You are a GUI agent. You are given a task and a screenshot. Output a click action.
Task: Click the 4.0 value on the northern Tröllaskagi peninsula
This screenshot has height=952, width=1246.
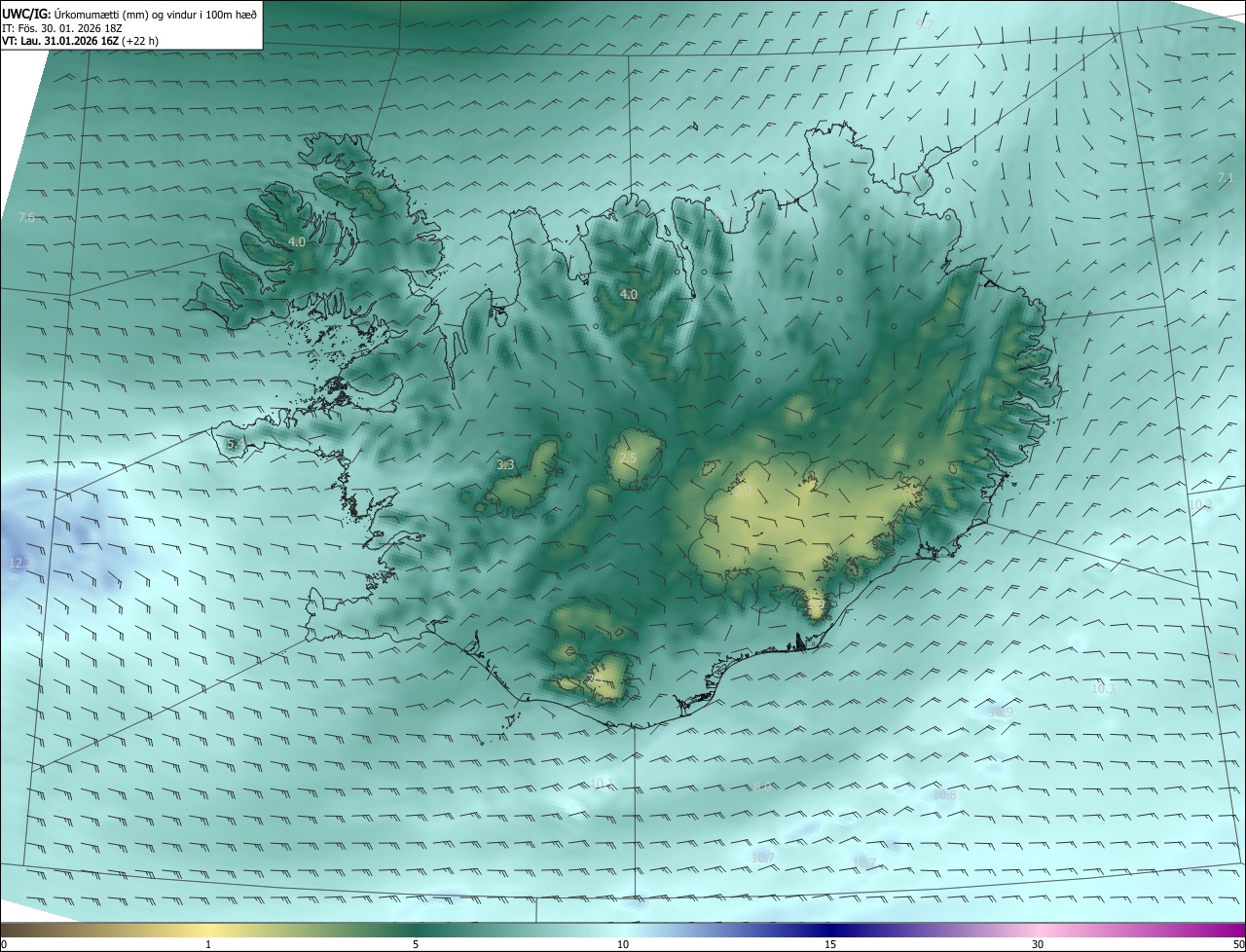coord(629,294)
